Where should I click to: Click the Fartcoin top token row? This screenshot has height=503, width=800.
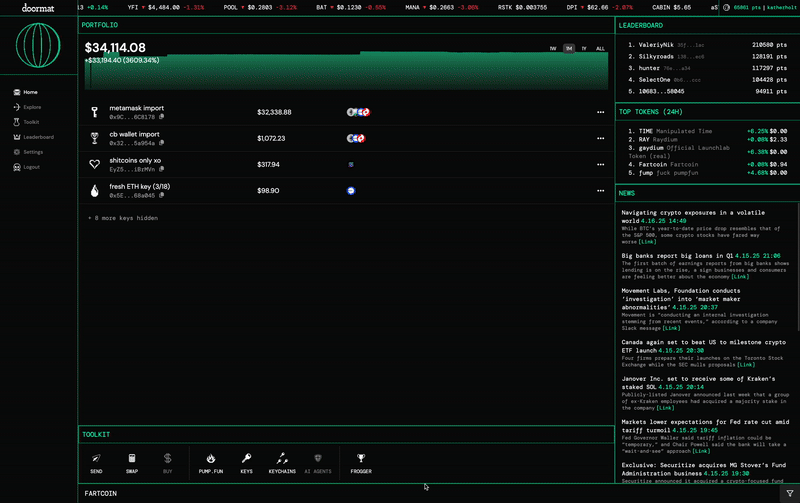(707, 164)
